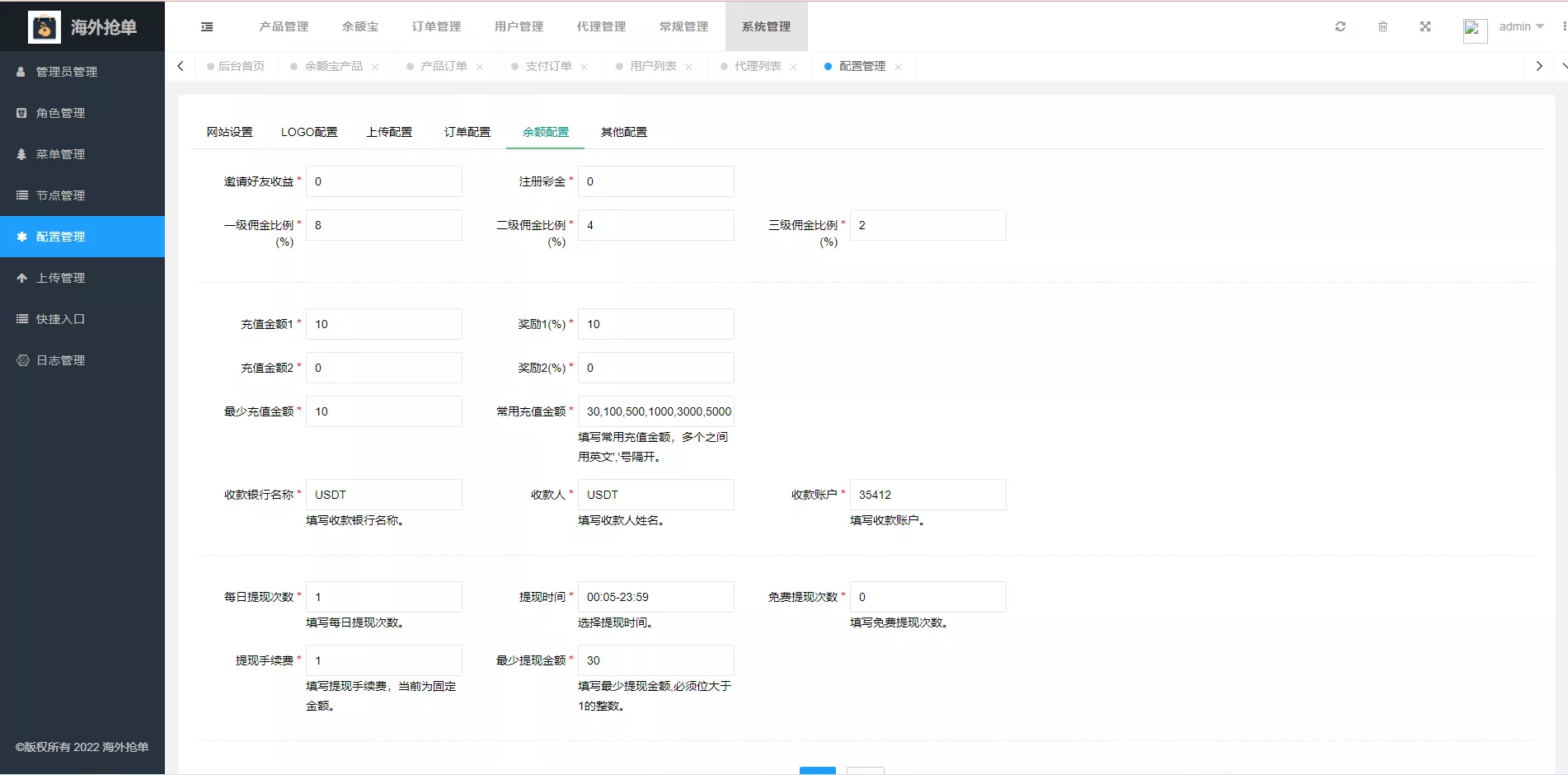The height and width of the screenshot is (775, 1568).
Task: Expand more tabs with the right chevron
Action: point(1538,66)
